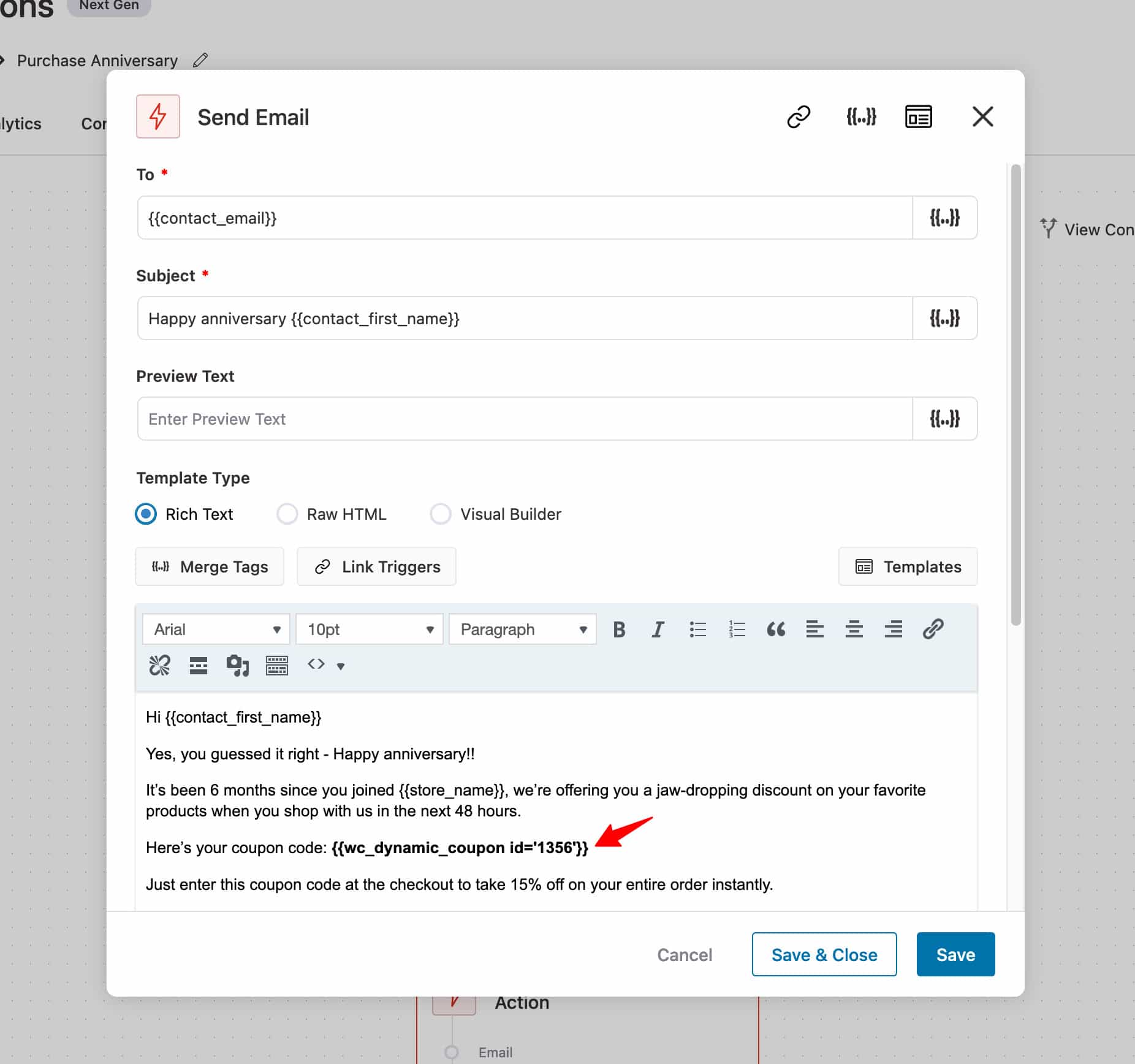Click Save & Close
This screenshot has height=1064, width=1135.
pos(824,954)
